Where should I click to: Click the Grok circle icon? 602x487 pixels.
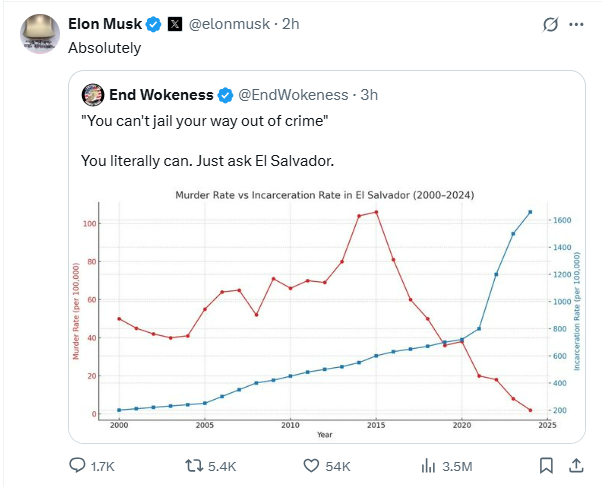click(x=550, y=23)
